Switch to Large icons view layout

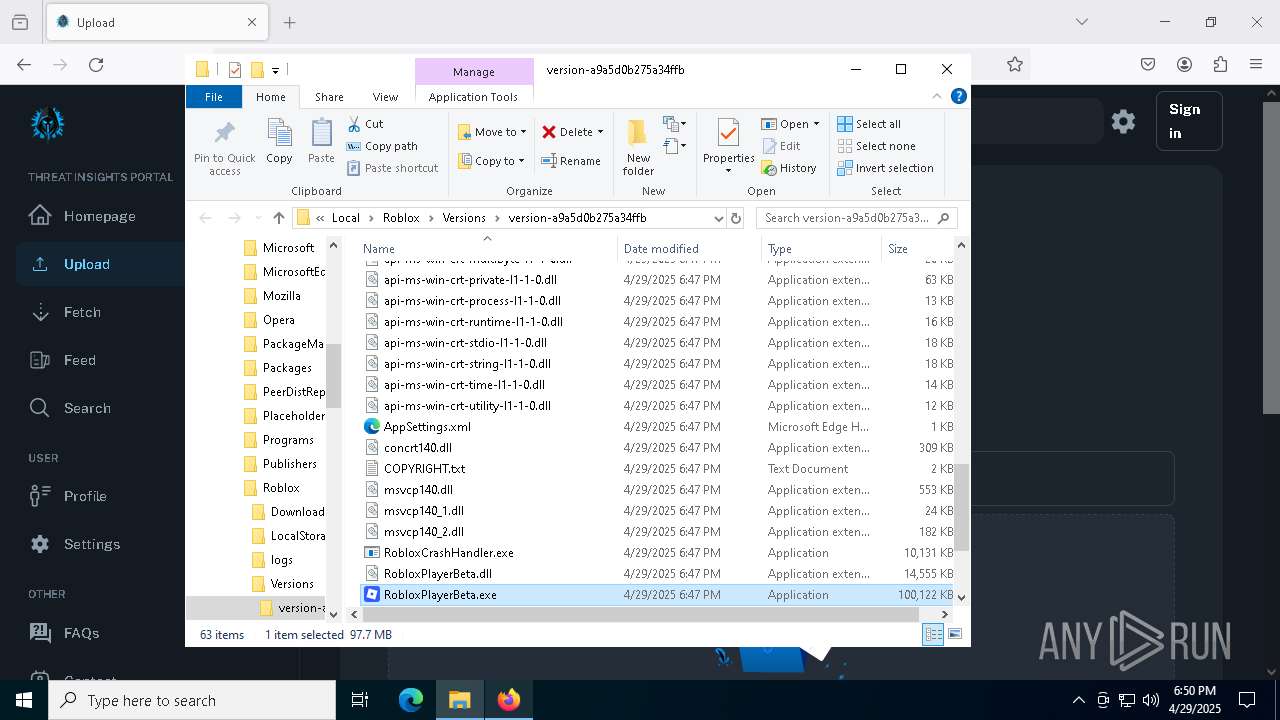tap(955, 634)
